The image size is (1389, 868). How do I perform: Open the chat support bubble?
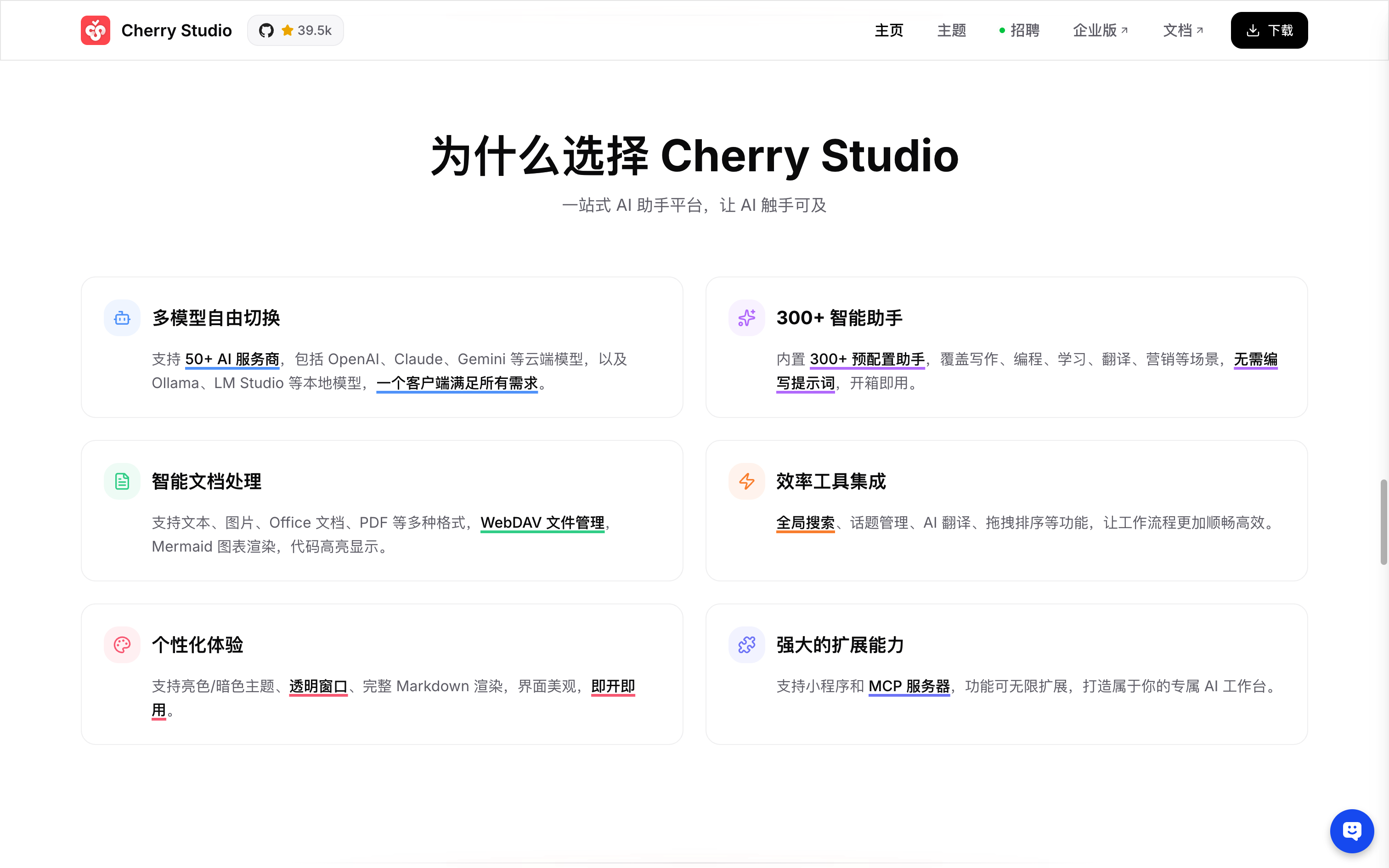tap(1352, 831)
